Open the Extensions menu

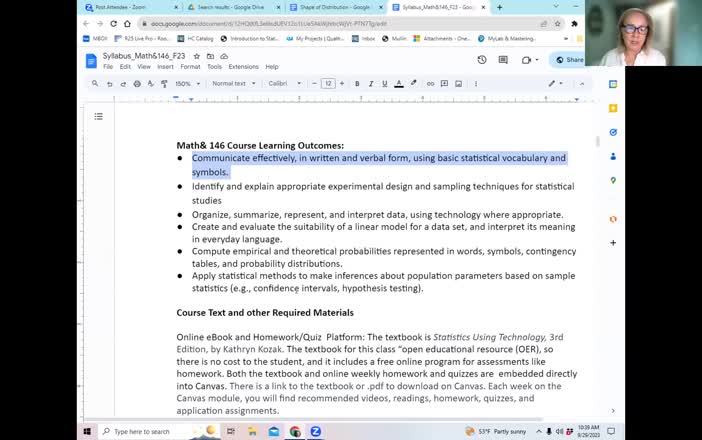(243, 67)
